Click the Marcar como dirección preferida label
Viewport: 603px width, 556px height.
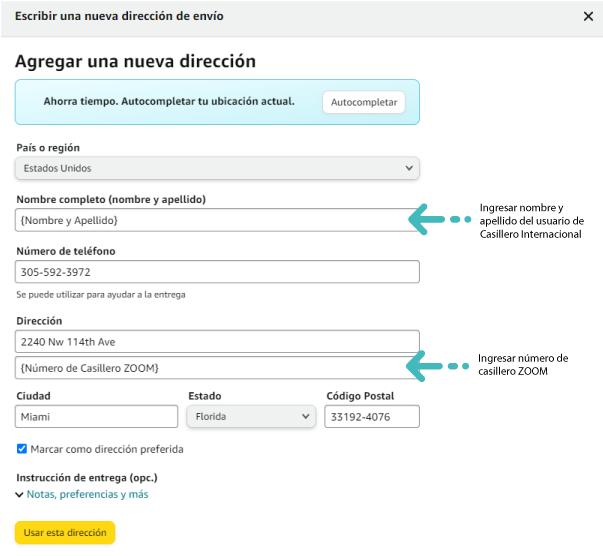pyautogui.click(x=107, y=449)
